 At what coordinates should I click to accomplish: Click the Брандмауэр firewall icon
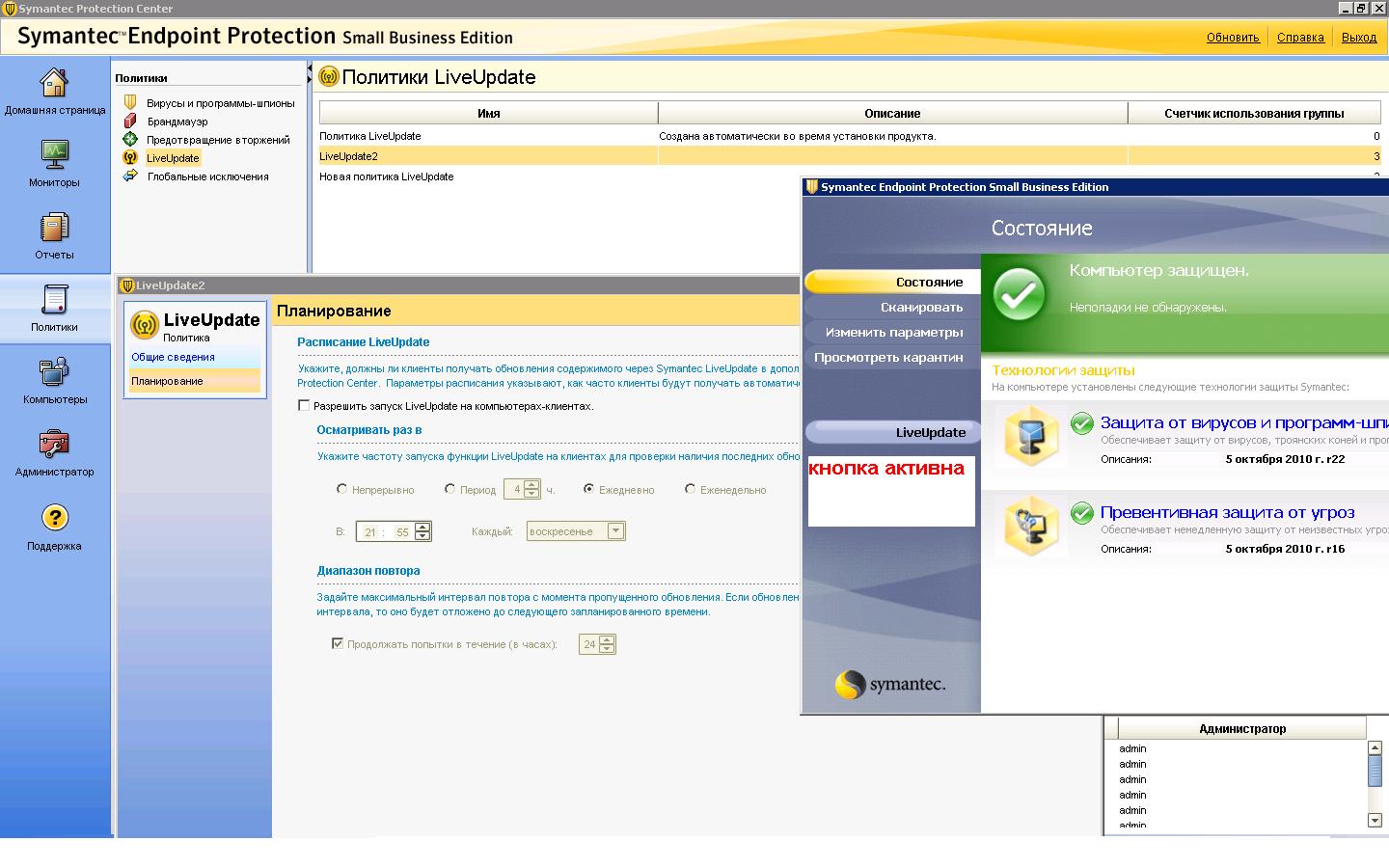pyautogui.click(x=130, y=121)
